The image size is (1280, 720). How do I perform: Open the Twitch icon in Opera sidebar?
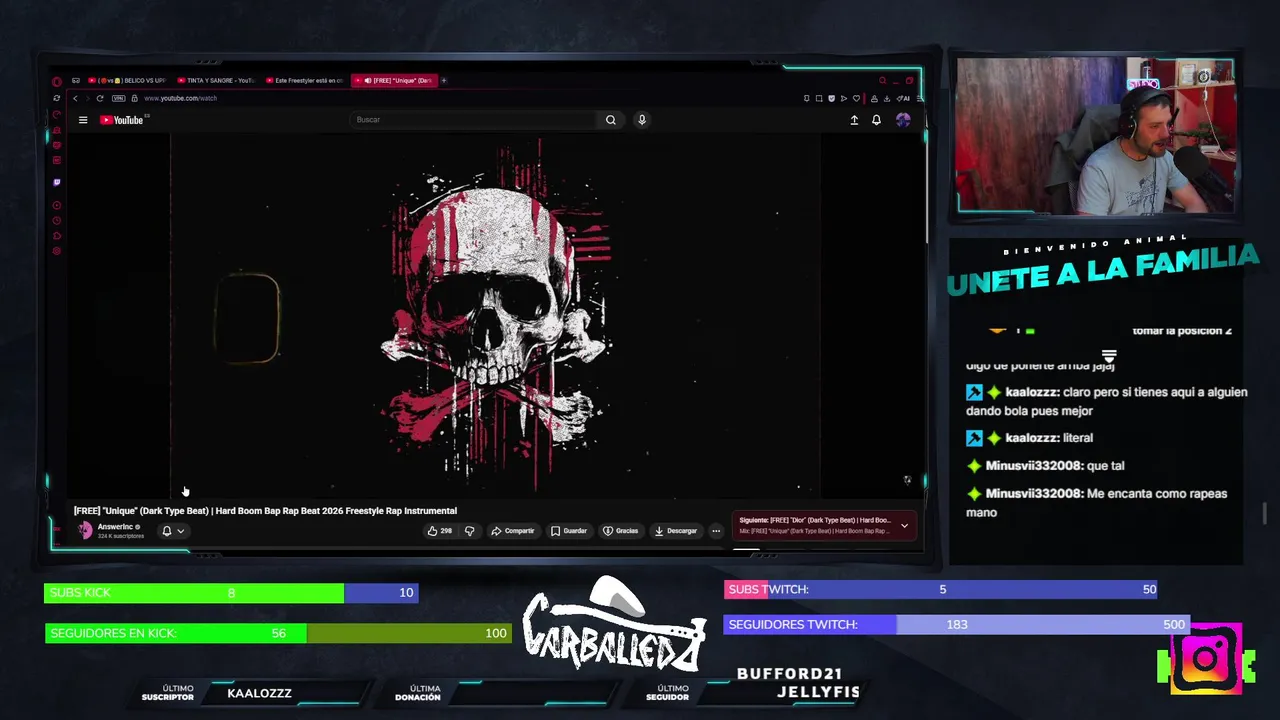[57, 182]
